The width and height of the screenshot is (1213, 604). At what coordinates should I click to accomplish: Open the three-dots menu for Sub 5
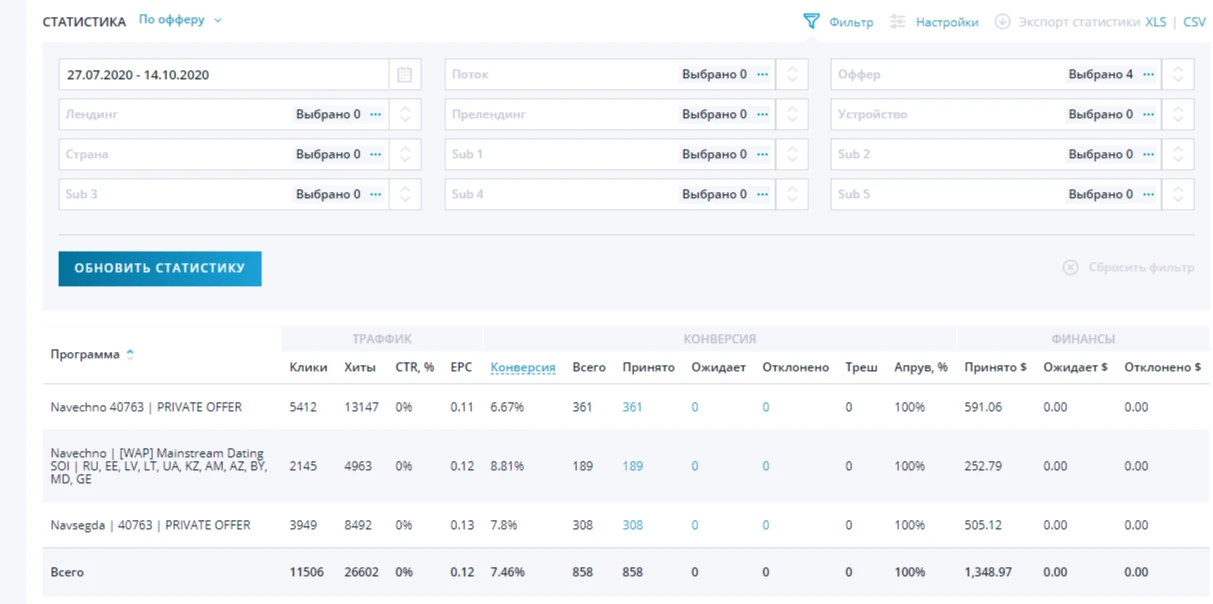coord(1149,194)
